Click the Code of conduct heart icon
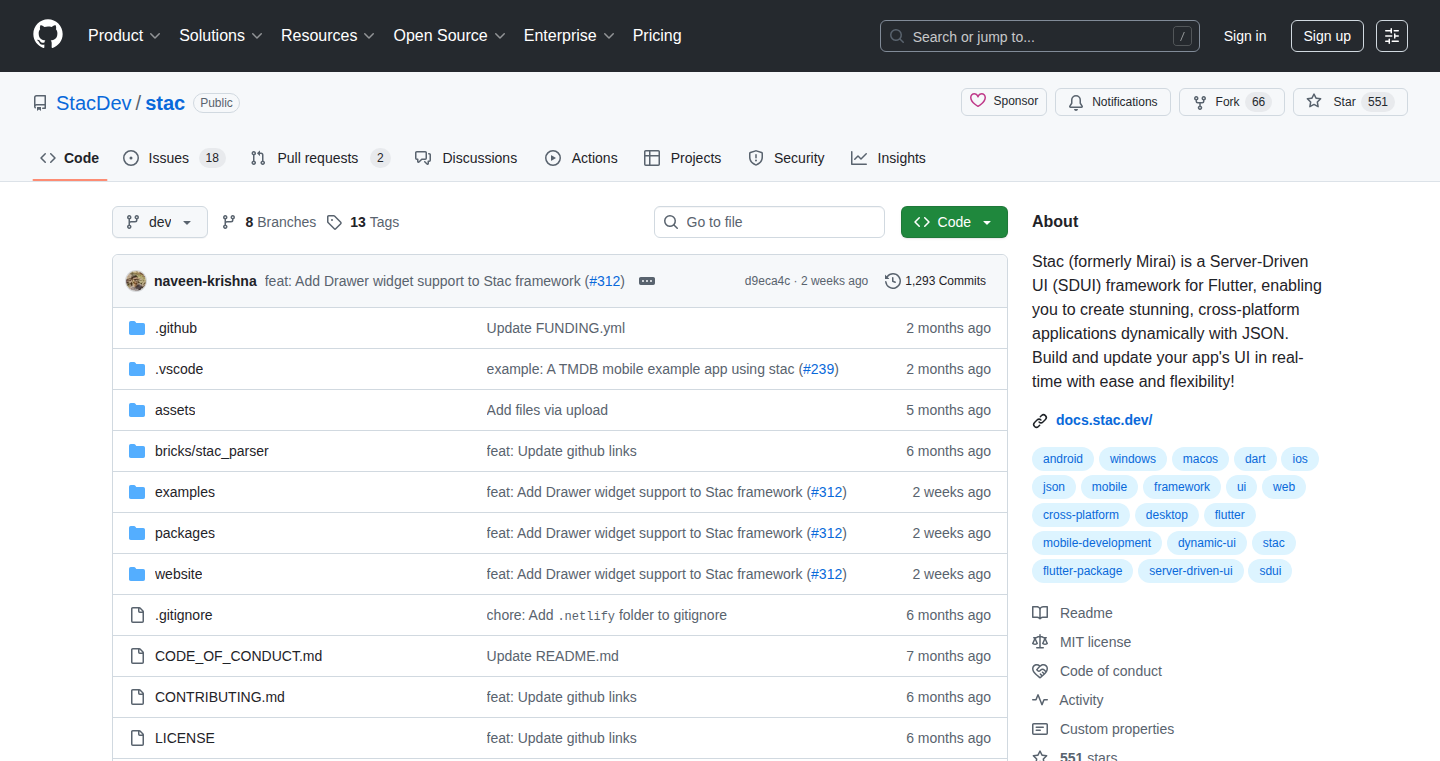This screenshot has width=1440, height=761. click(x=1040, y=671)
